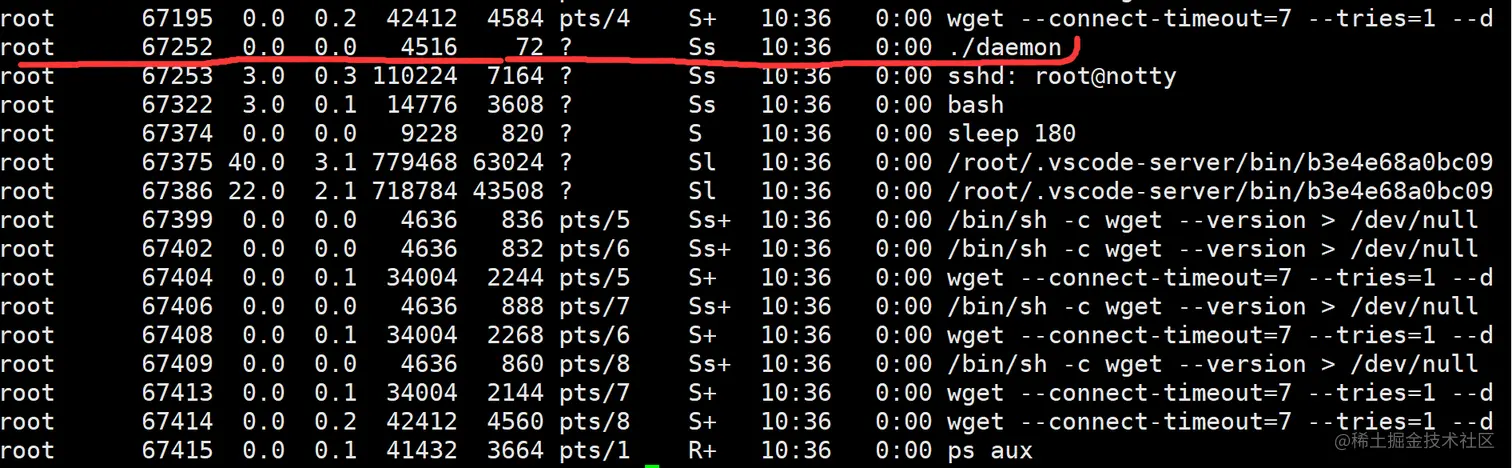Select the R+ process state
Screen dimensions: 1512x468
(x=703, y=451)
